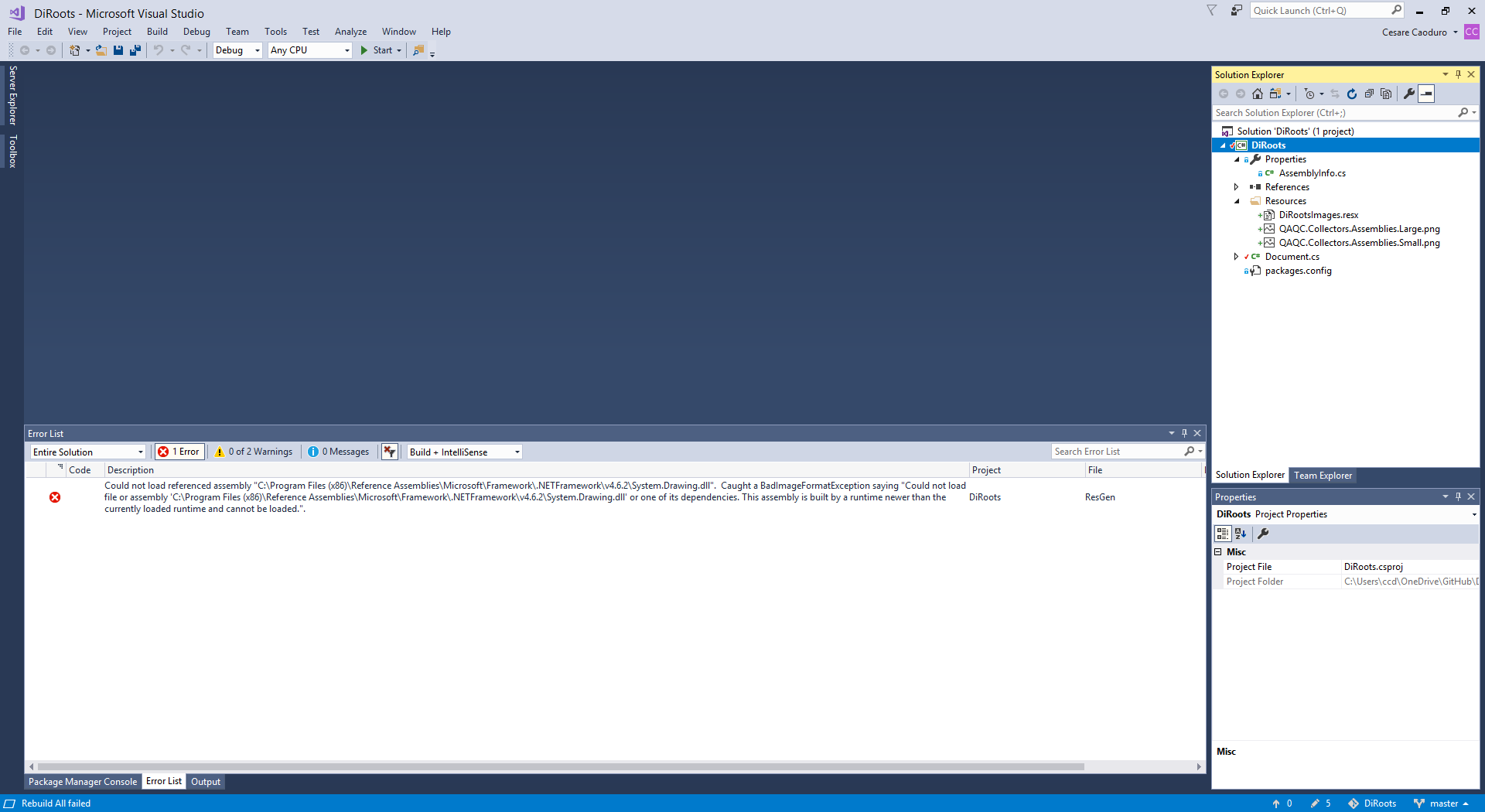Switch to the Output tab
1485x812 pixels.
click(206, 782)
